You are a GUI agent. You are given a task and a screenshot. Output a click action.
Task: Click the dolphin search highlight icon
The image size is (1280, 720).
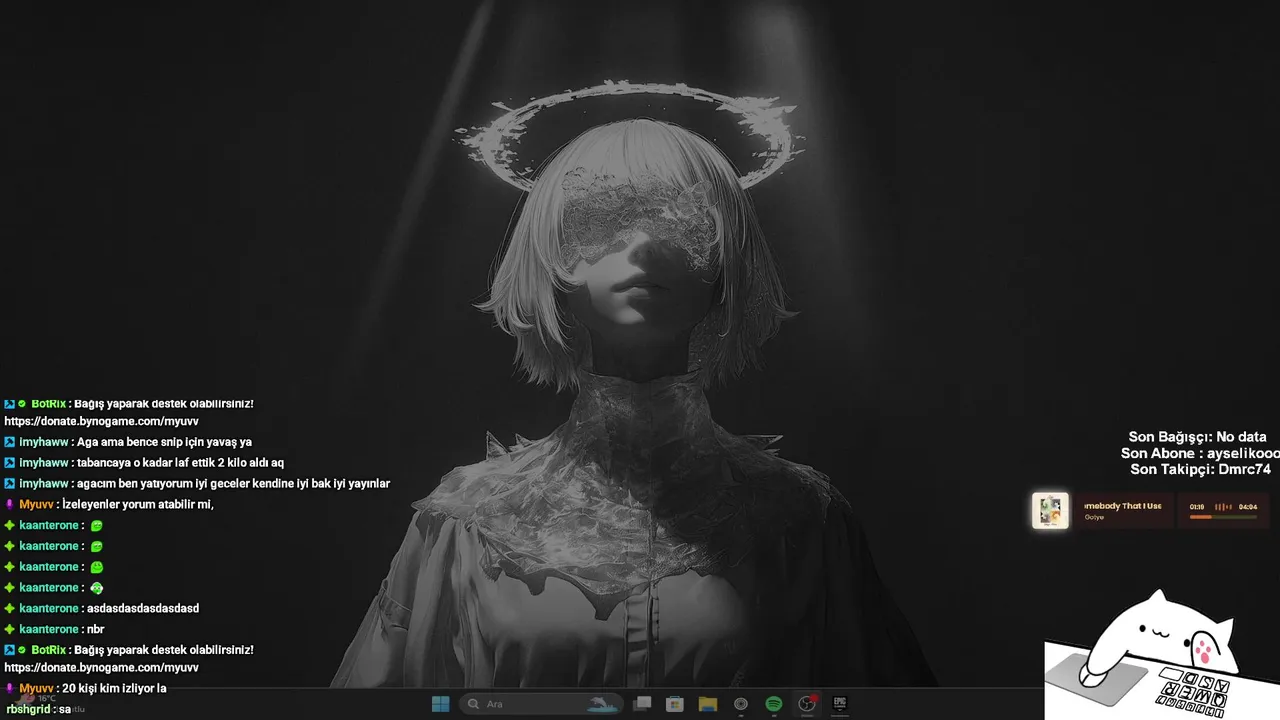(602, 704)
